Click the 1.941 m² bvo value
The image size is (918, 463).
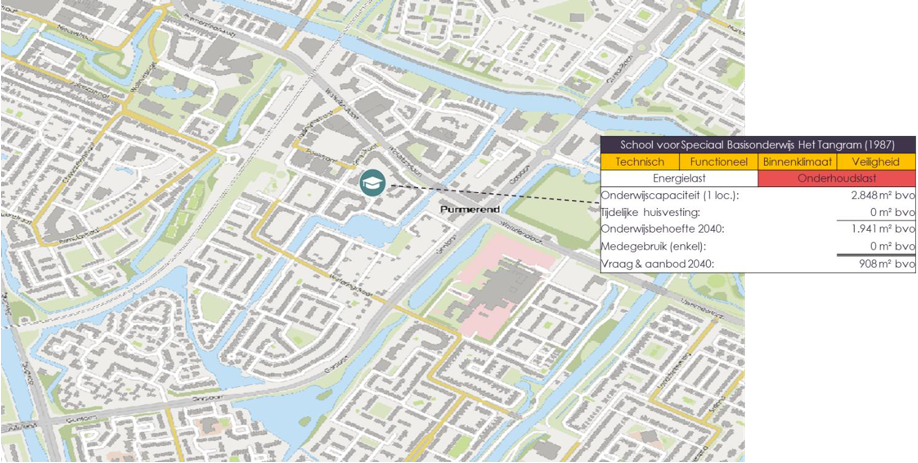pyautogui.click(x=879, y=229)
